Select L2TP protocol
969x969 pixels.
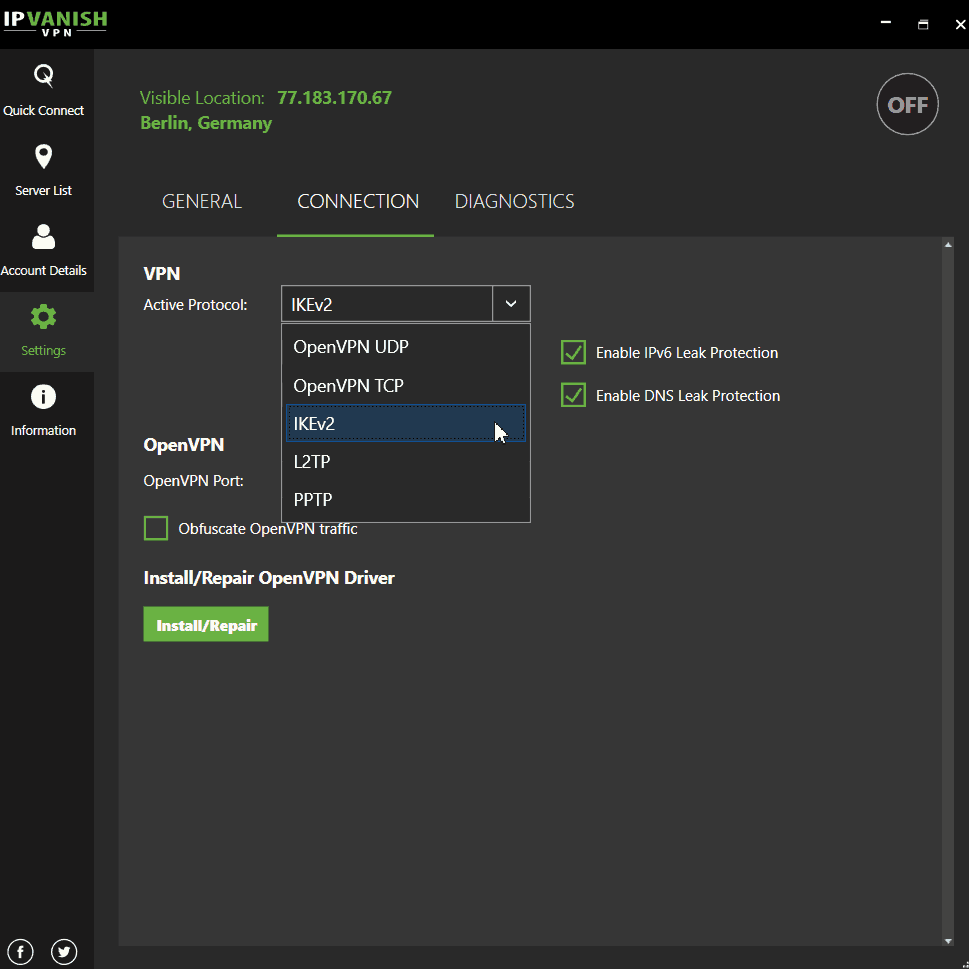click(x=405, y=462)
